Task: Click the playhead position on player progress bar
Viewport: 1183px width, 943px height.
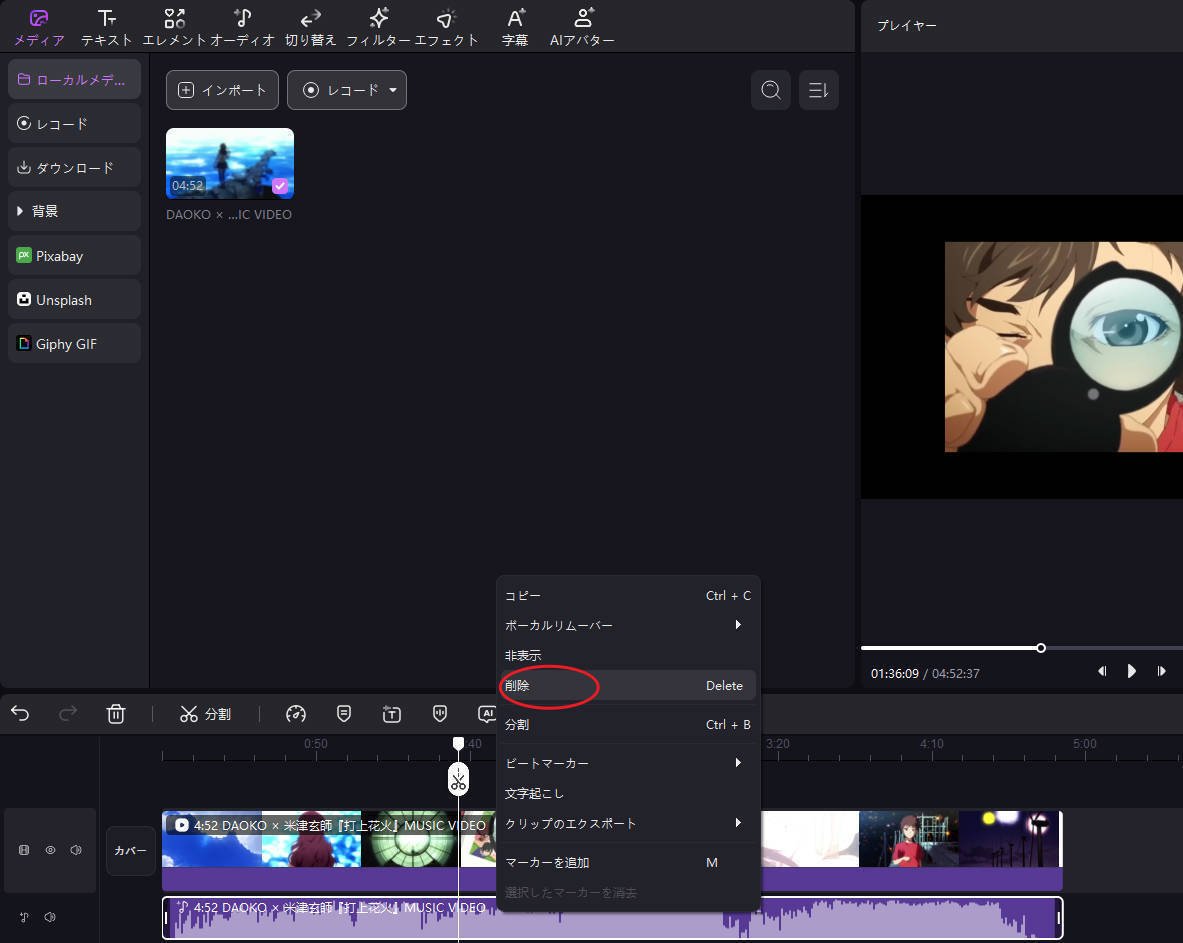Action: 1041,647
